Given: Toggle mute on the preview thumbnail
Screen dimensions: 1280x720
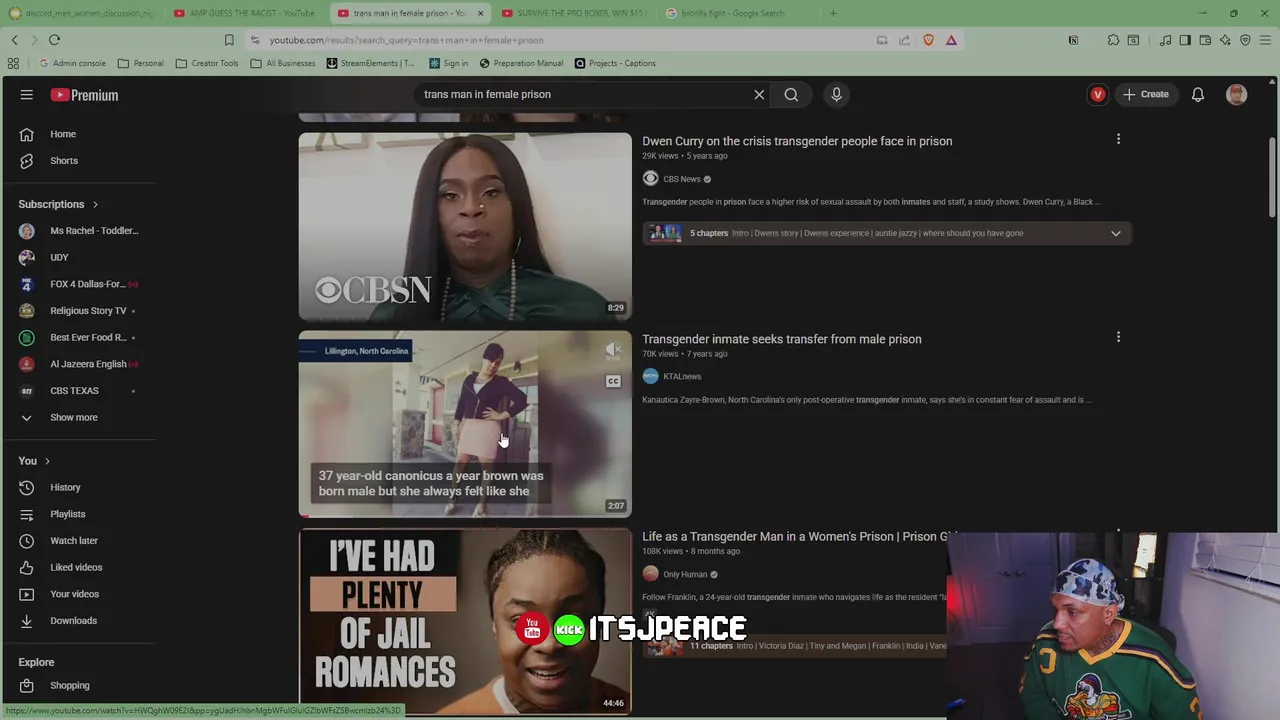Looking at the screenshot, I should coord(613,350).
